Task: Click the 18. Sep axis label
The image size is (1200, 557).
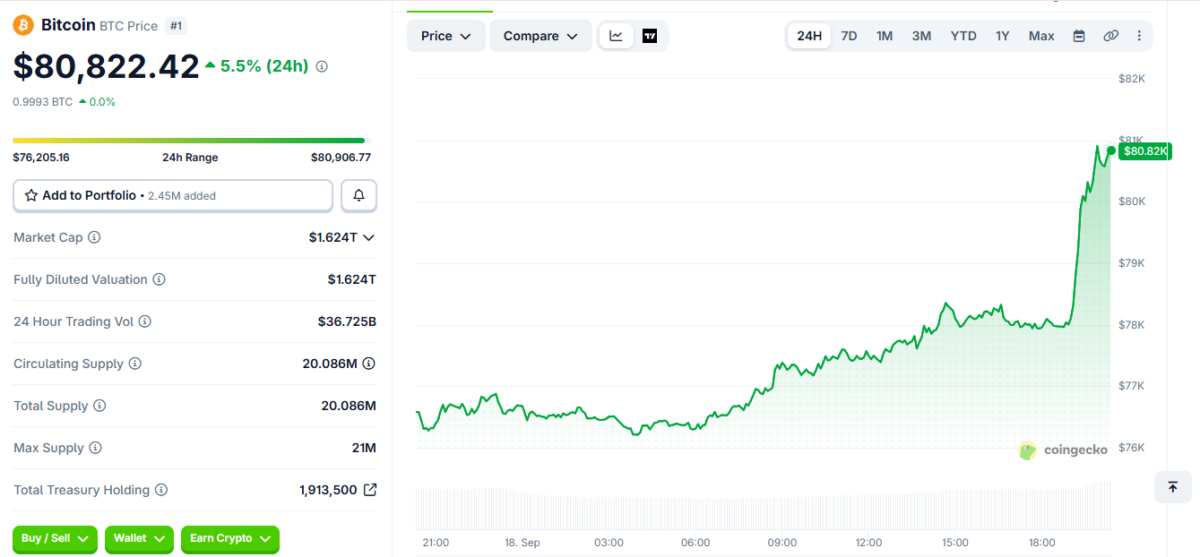Action: click(522, 542)
